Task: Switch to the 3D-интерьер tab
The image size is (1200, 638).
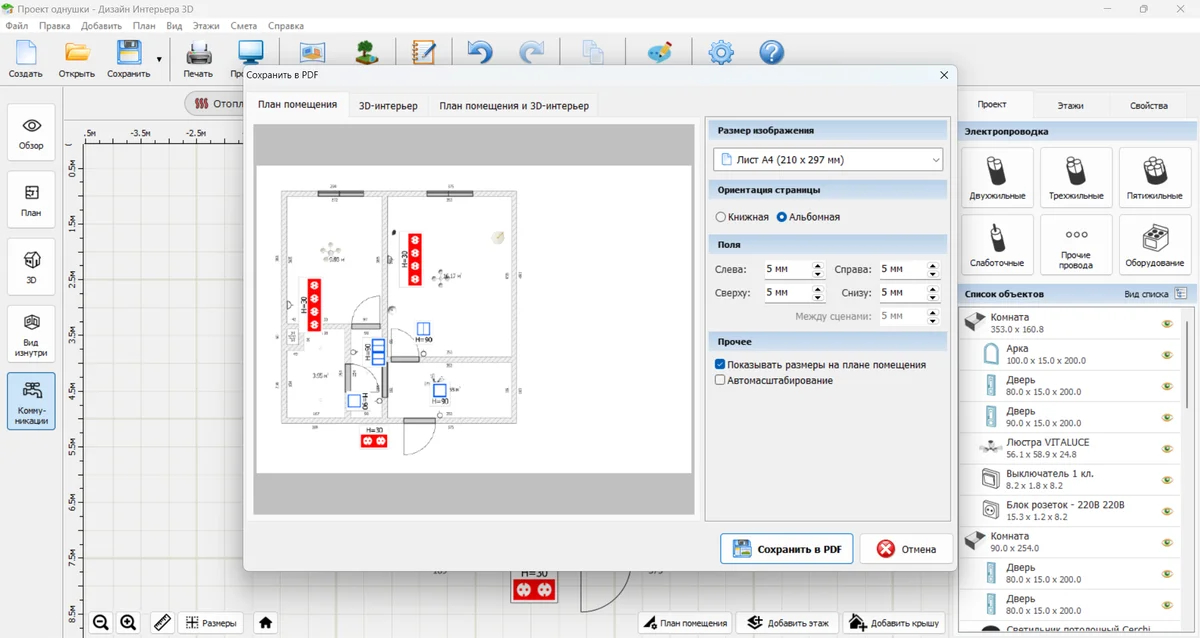Action: (x=388, y=106)
